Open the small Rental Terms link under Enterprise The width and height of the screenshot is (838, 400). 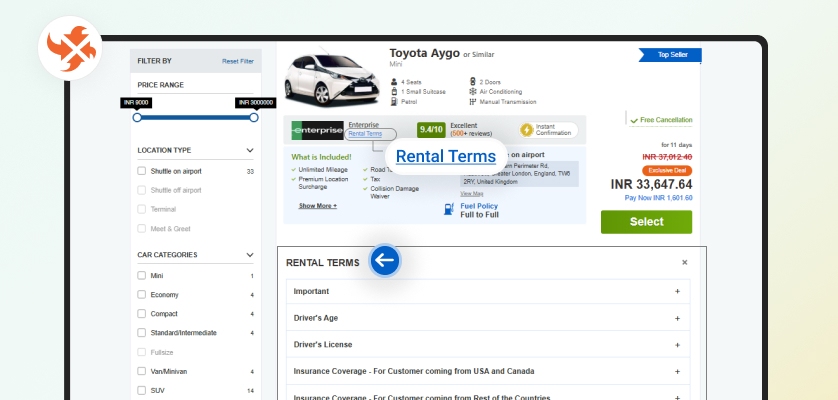coord(365,134)
